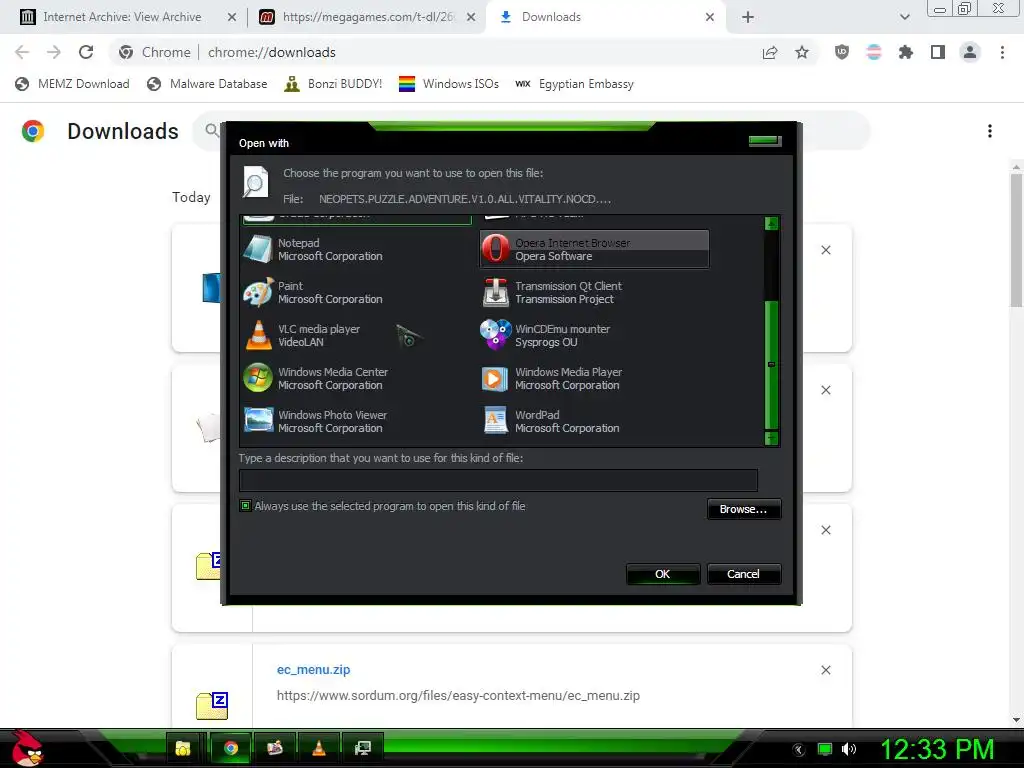Close the Downloads tab
Screen dimensions: 1024x768
710,17
